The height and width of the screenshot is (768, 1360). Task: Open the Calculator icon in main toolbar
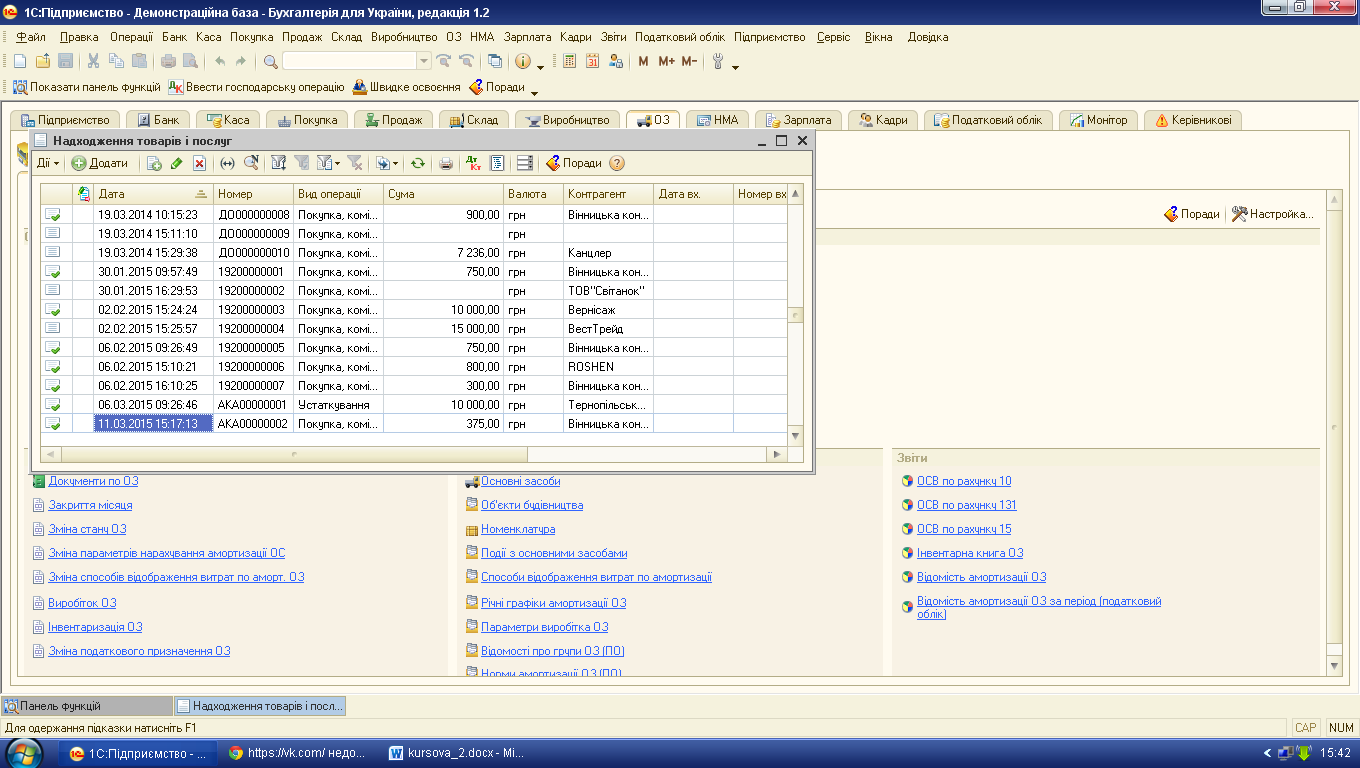[x=569, y=61]
